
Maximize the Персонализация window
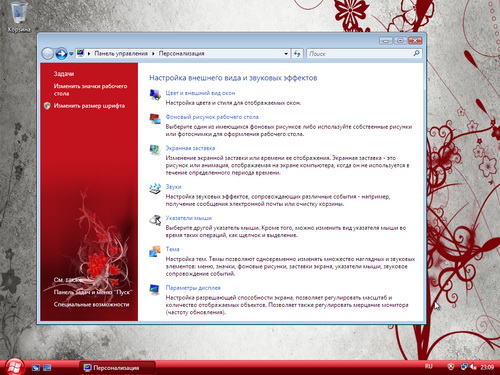click(x=400, y=41)
